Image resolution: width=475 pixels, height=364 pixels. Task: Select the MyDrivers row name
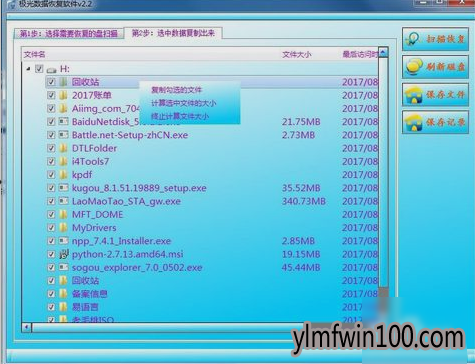click(94, 228)
